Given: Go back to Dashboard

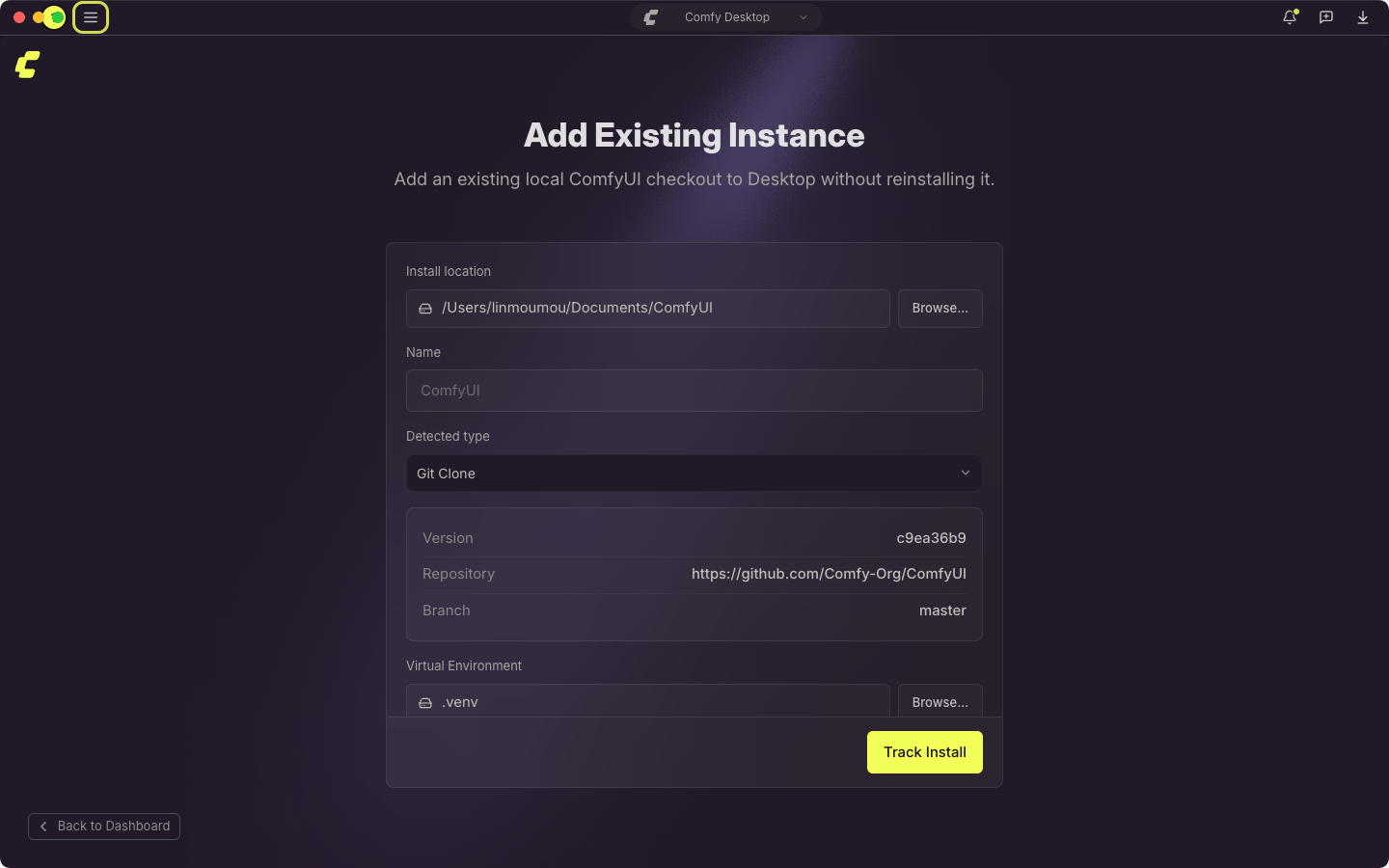Looking at the screenshot, I should tap(104, 827).
